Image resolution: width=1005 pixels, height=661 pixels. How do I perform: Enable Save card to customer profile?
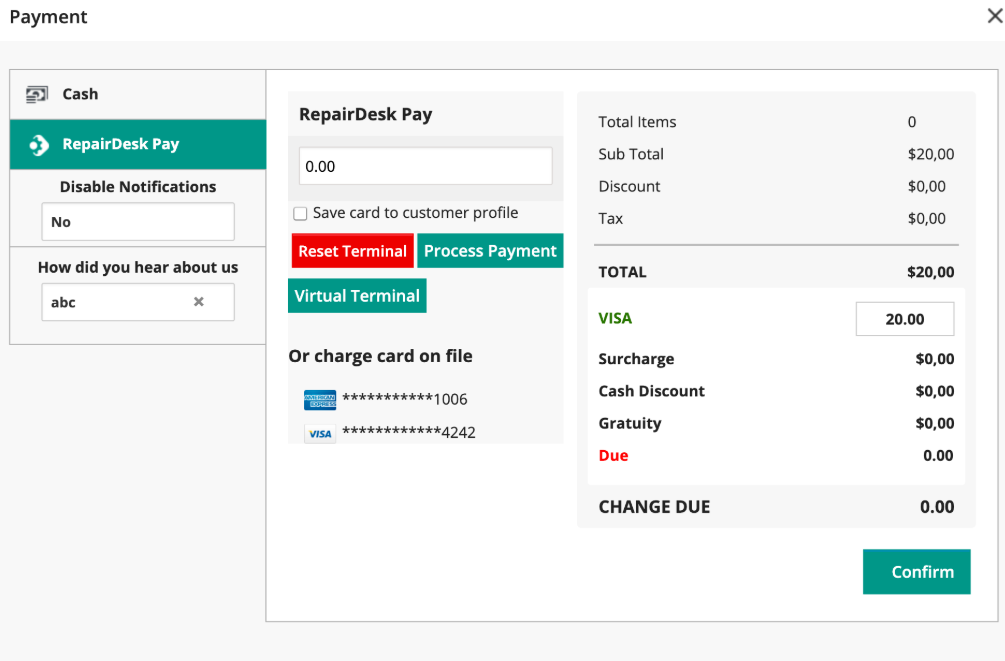click(x=300, y=214)
